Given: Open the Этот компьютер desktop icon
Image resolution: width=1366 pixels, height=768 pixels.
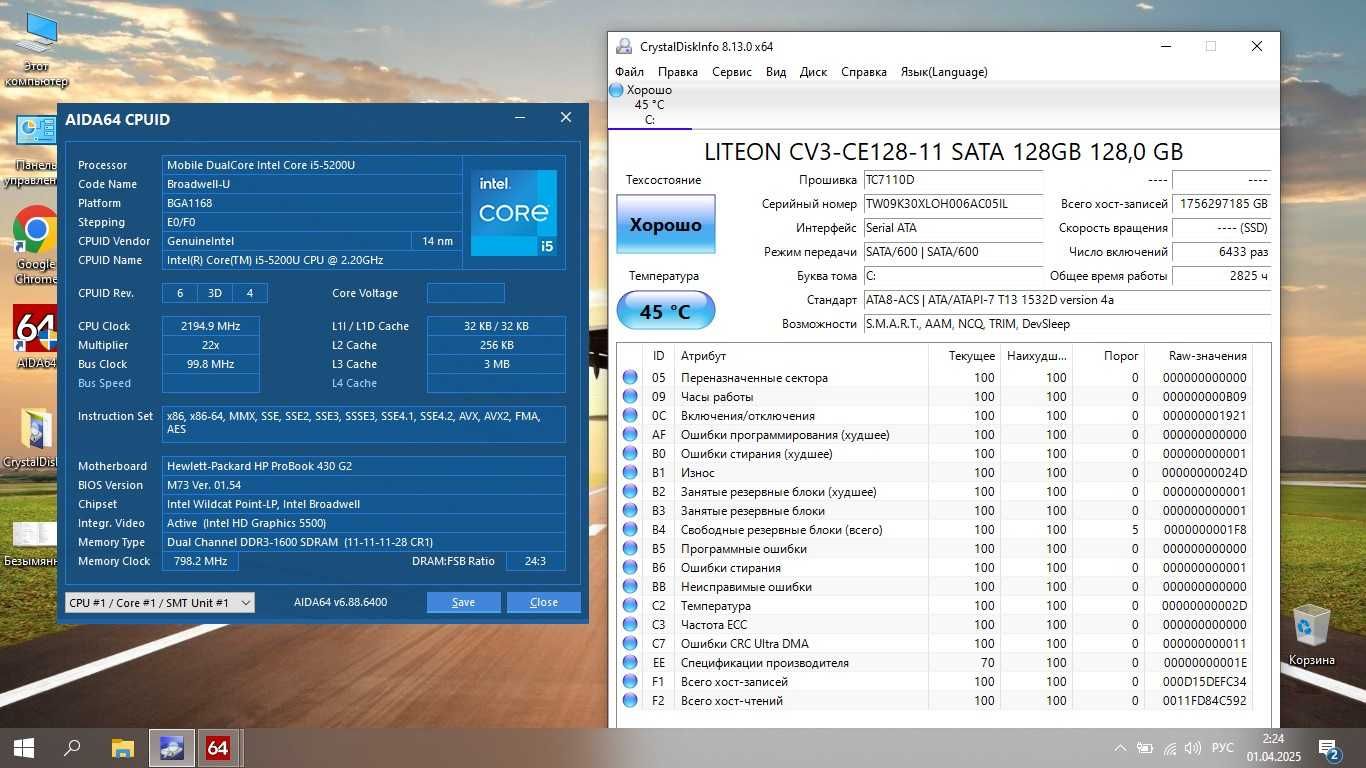Looking at the screenshot, I should (36, 48).
